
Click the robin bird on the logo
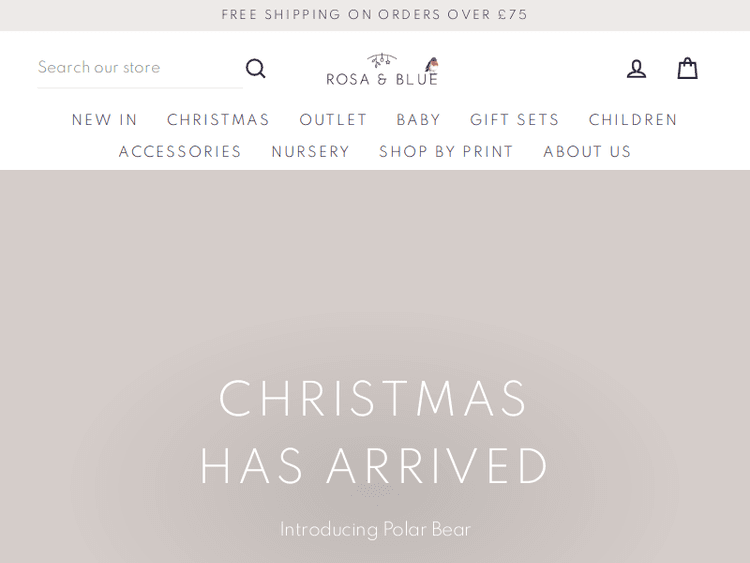click(x=432, y=64)
